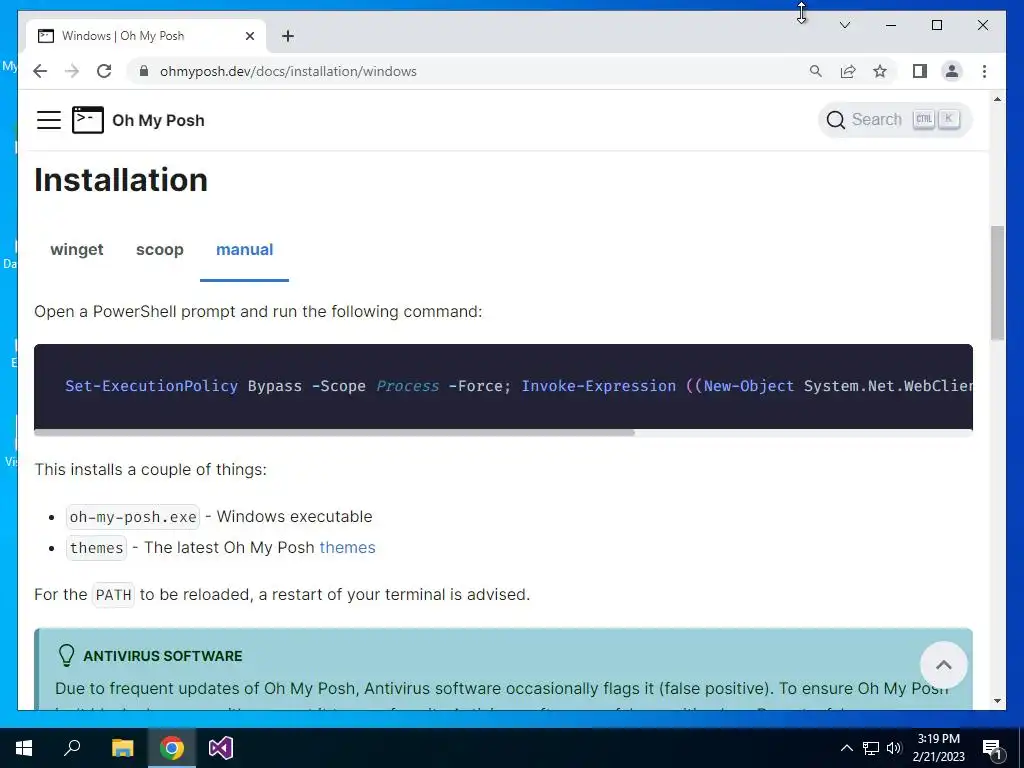1024x768 pixels.
Task: Open the notification center icon
Action: (x=992, y=748)
